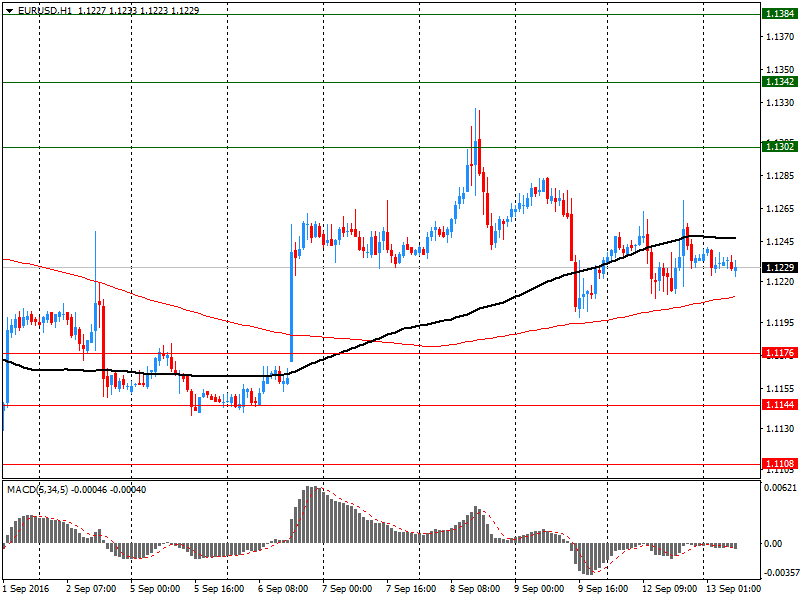Click the 2 Sep 07:00 time label

(91, 589)
